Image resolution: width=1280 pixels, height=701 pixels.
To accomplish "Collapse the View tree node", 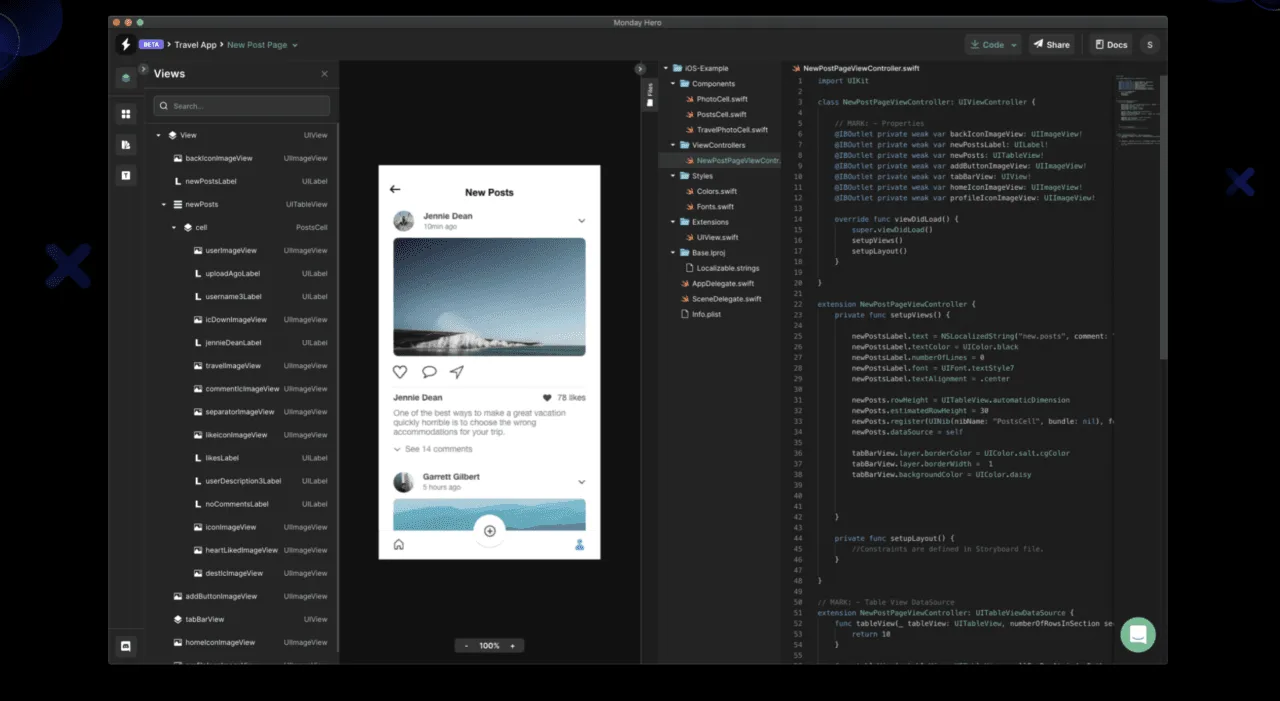I will pyautogui.click(x=159, y=135).
